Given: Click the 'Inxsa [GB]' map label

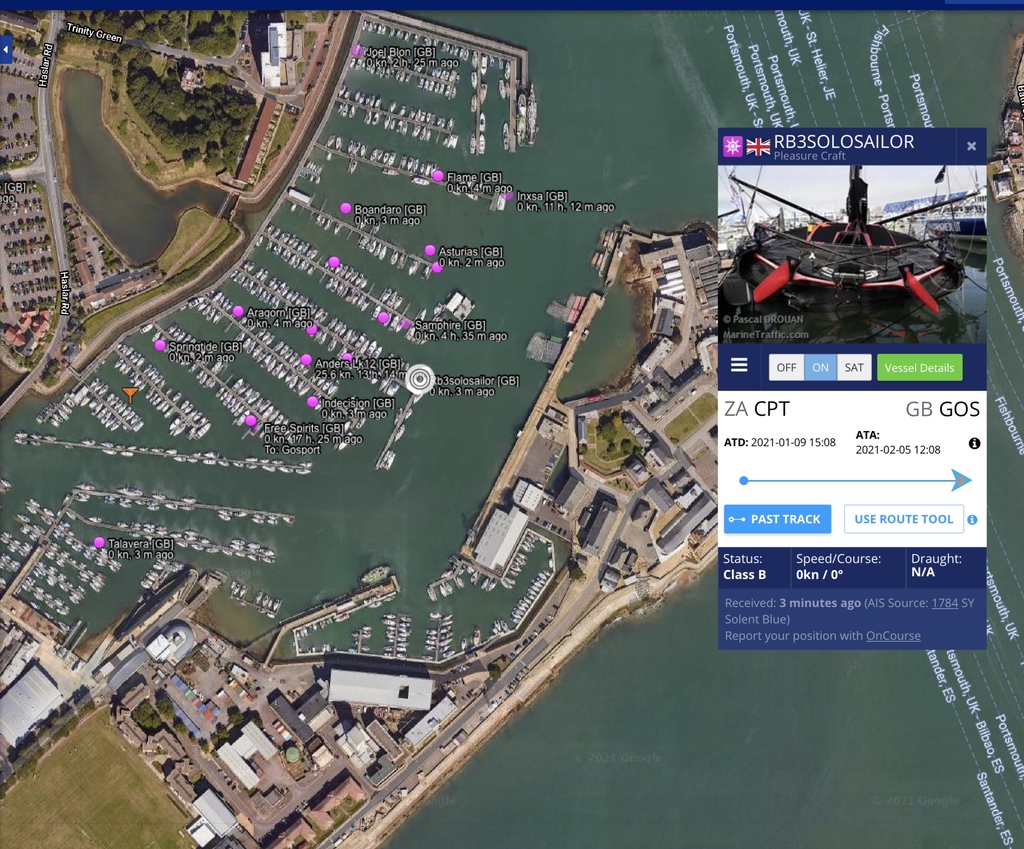Looking at the screenshot, I should pyautogui.click(x=542, y=196).
